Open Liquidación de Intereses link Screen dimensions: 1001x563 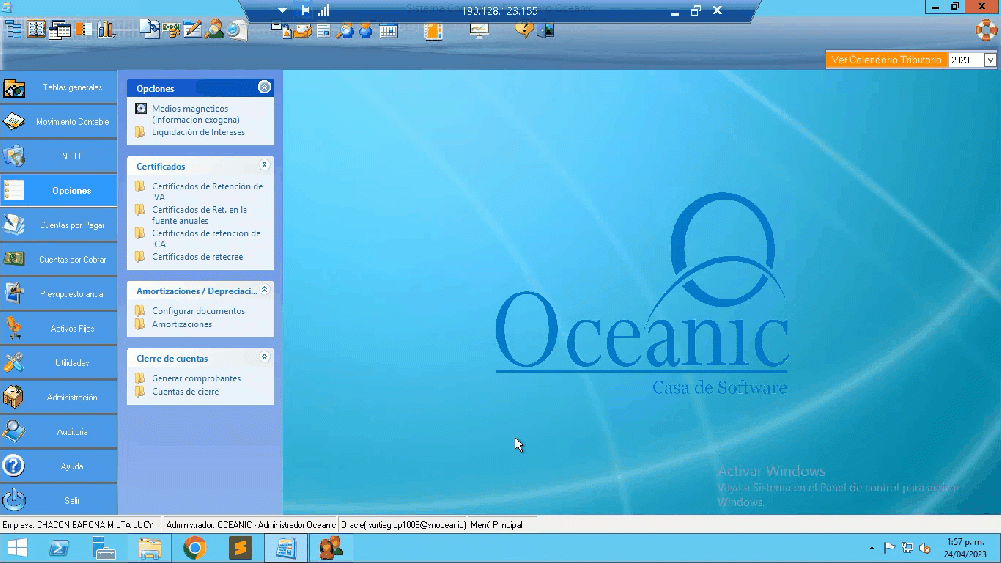tap(198, 132)
